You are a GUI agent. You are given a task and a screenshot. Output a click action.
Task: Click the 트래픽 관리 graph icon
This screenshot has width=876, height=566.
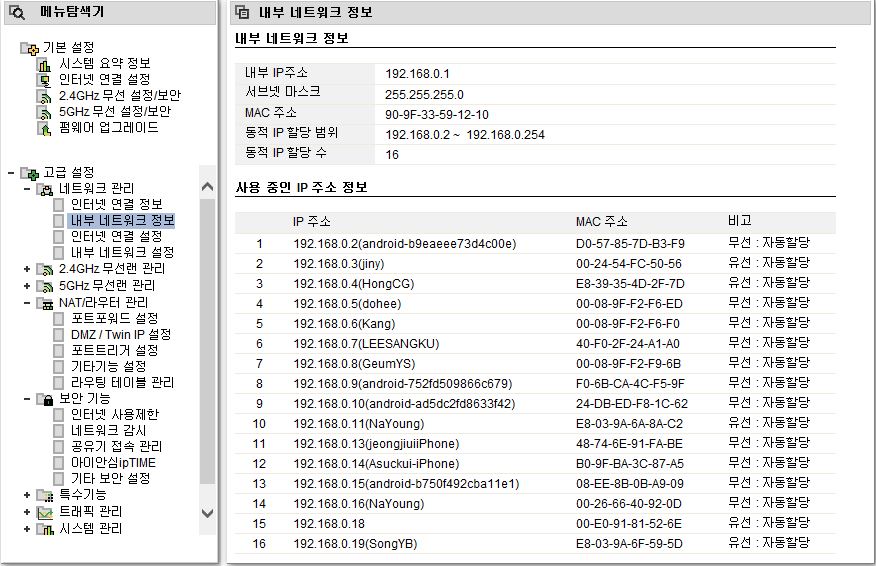tap(45, 512)
